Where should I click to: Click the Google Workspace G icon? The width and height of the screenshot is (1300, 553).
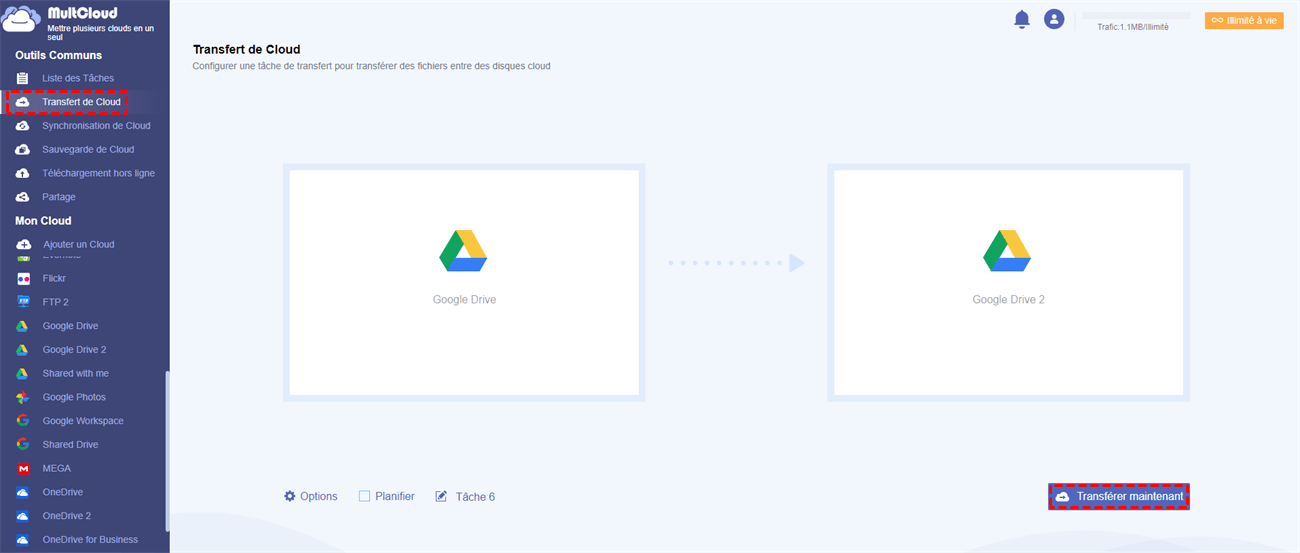[x=22, y=421]
